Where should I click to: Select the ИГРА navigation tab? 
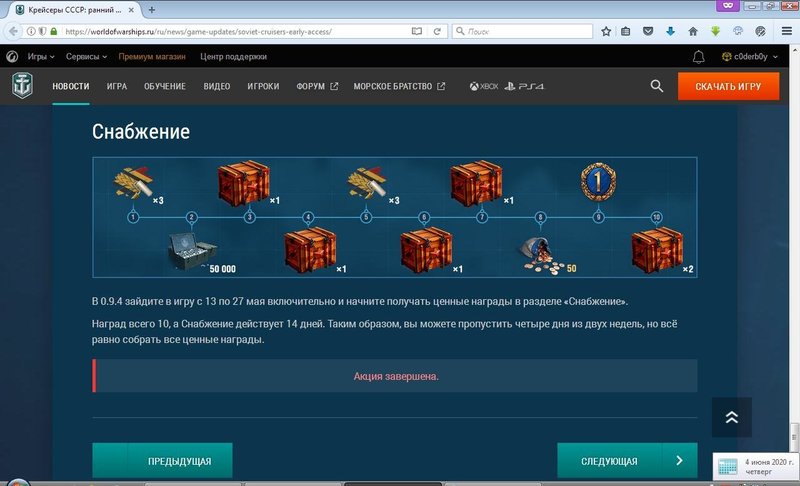pyautogui.click(x=117, y=86)
